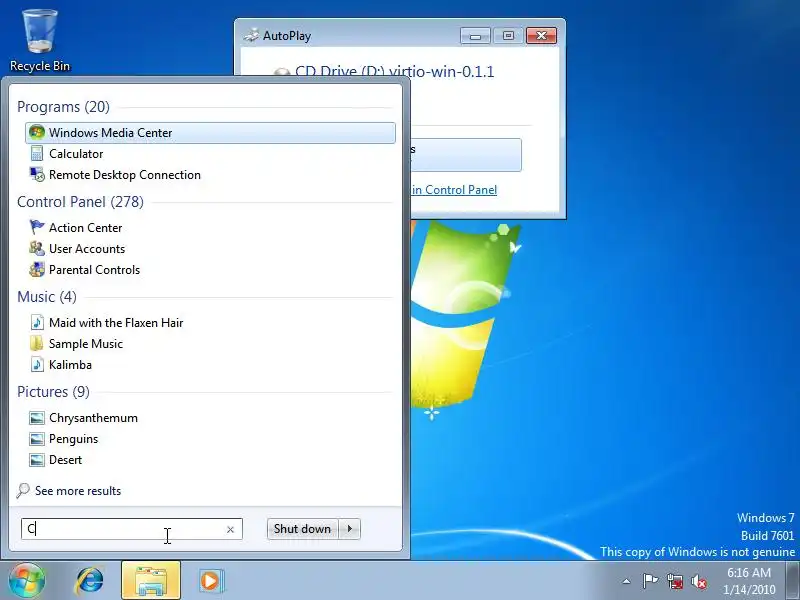Viewport: 800px width, 600px height.
Task: Close the AutoPlay window
Action: 541,36
